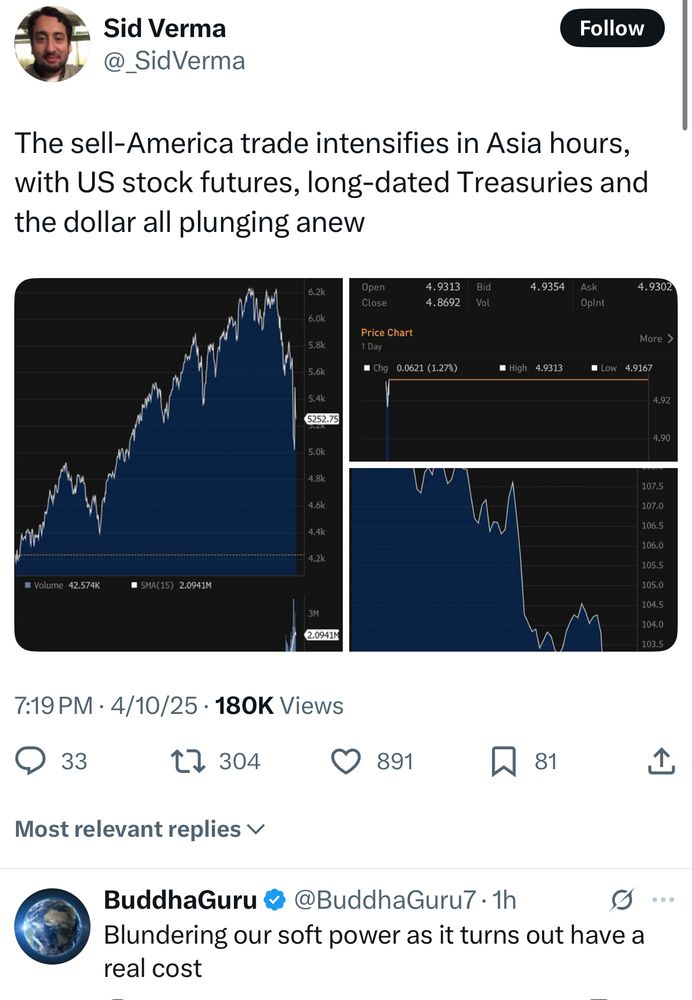This screenshot has width=692, height=1000.
Task: Open the Treasury yield Price Chart image
Action: pos(513,369)
